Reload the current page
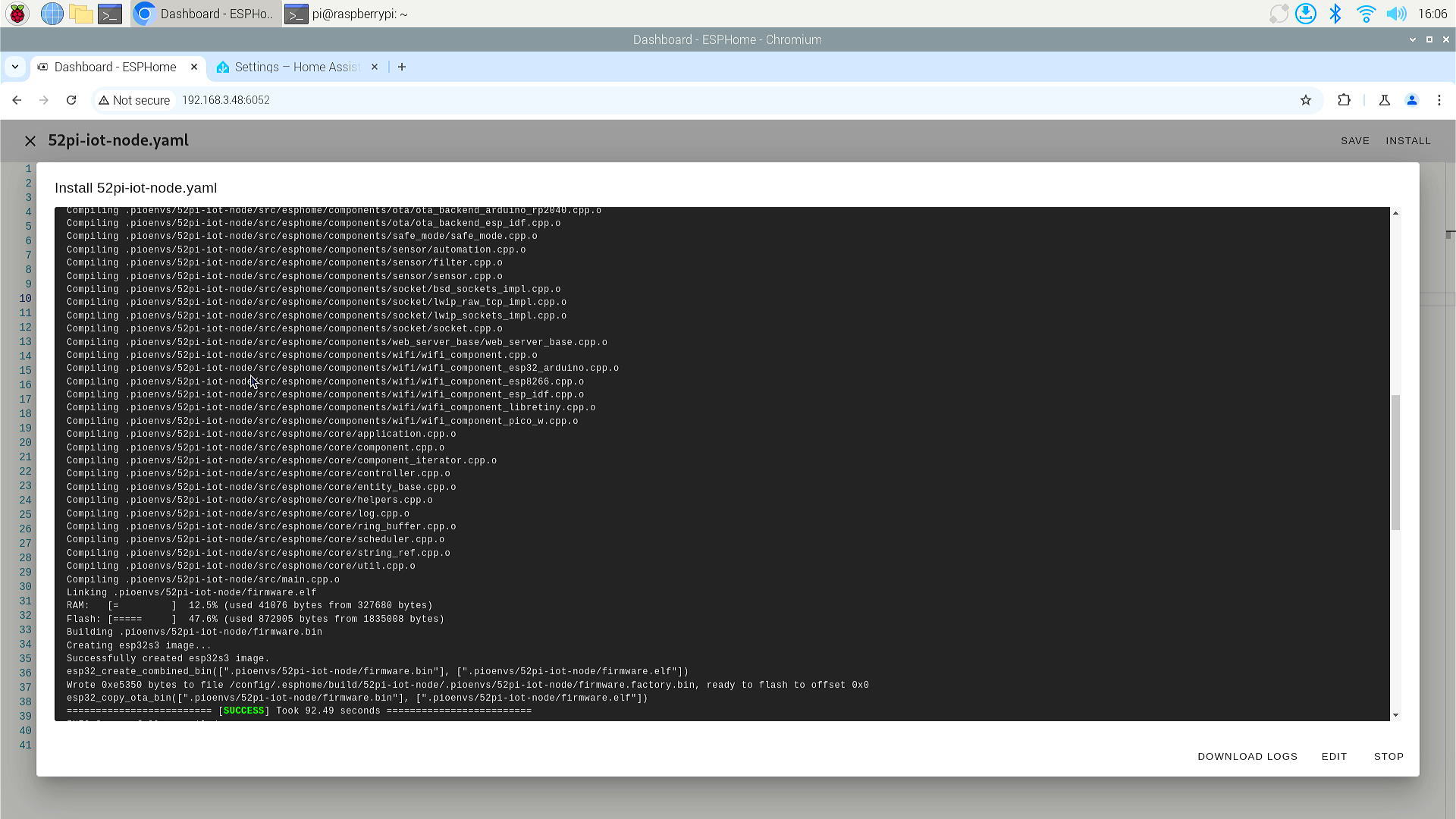This screenshot has height=819, width=1456. (71, 100)
